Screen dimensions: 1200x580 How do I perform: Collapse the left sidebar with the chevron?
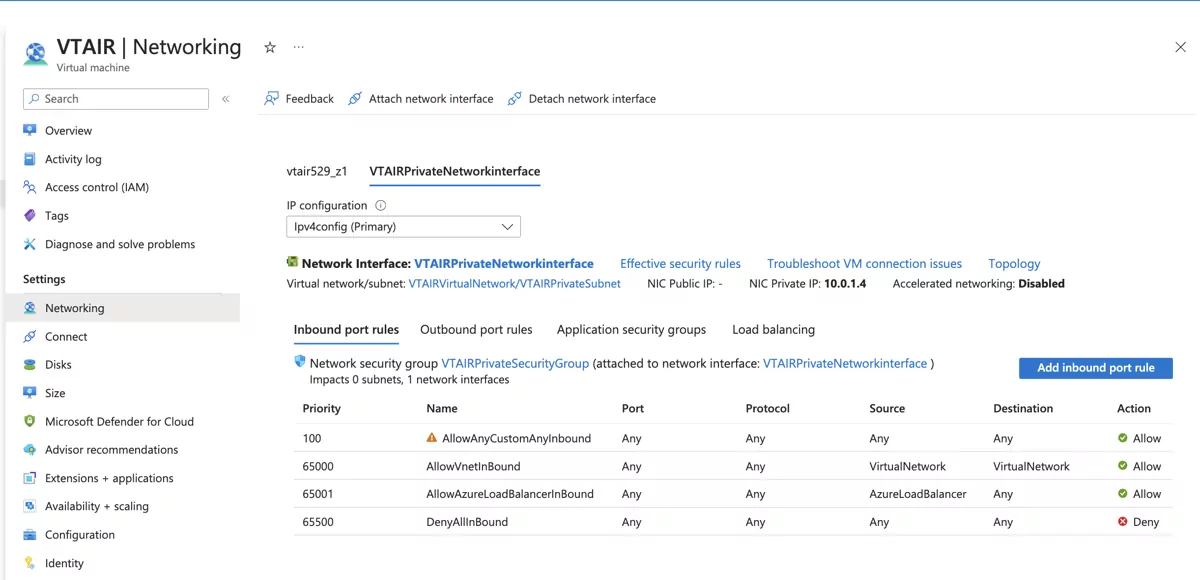[x=226, y=99]
